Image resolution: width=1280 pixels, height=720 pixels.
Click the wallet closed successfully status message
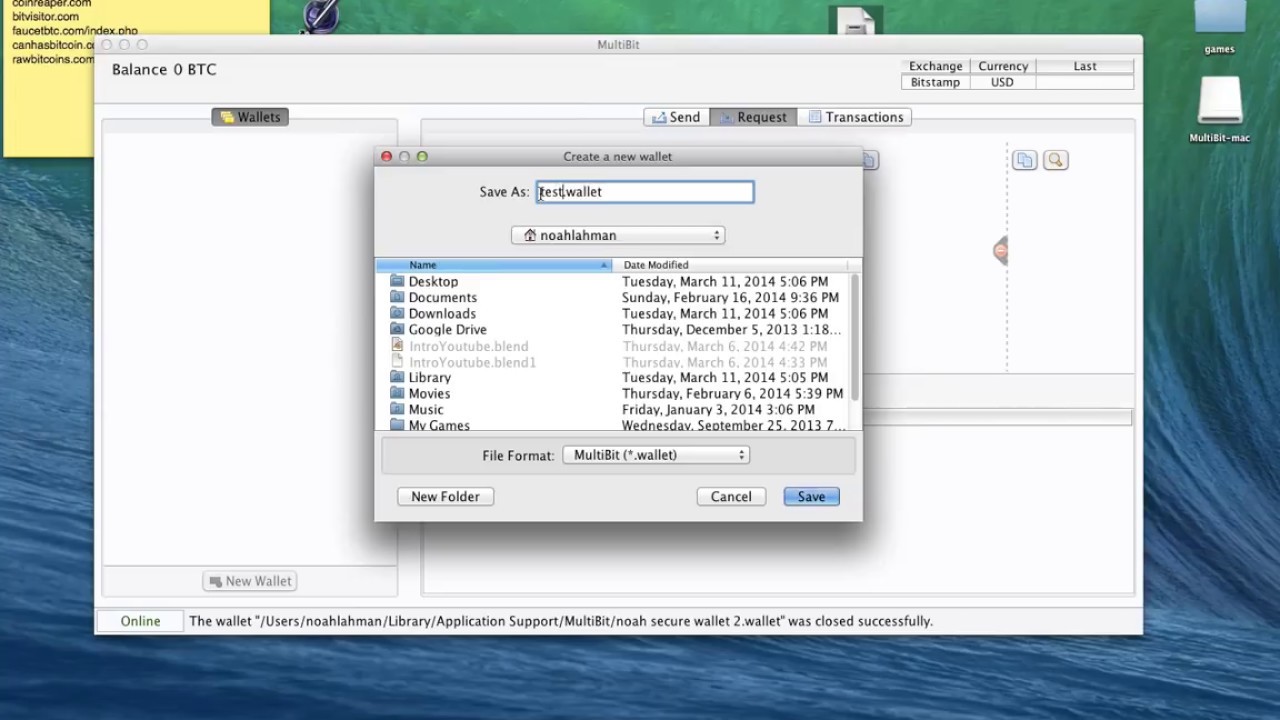coord(561,621)
